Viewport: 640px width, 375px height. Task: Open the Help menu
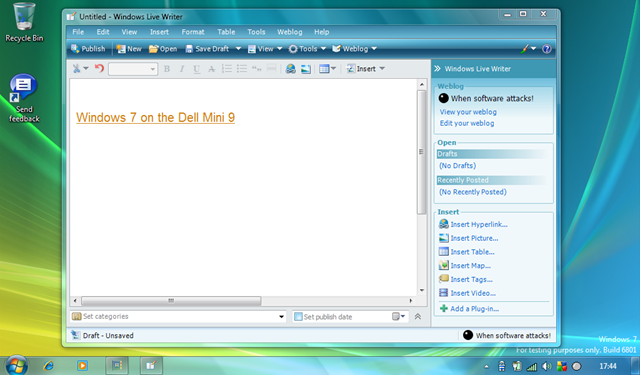322,32
